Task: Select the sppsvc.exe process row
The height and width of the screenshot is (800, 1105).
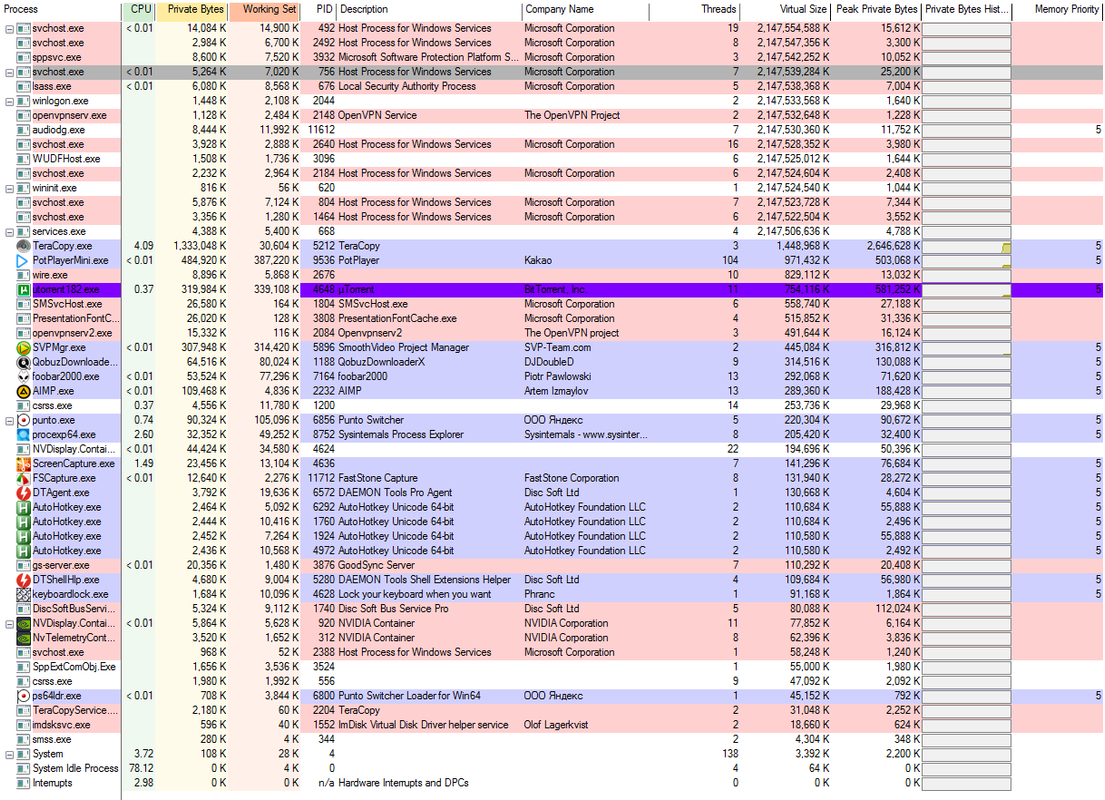Action: (x=552, y=58)
